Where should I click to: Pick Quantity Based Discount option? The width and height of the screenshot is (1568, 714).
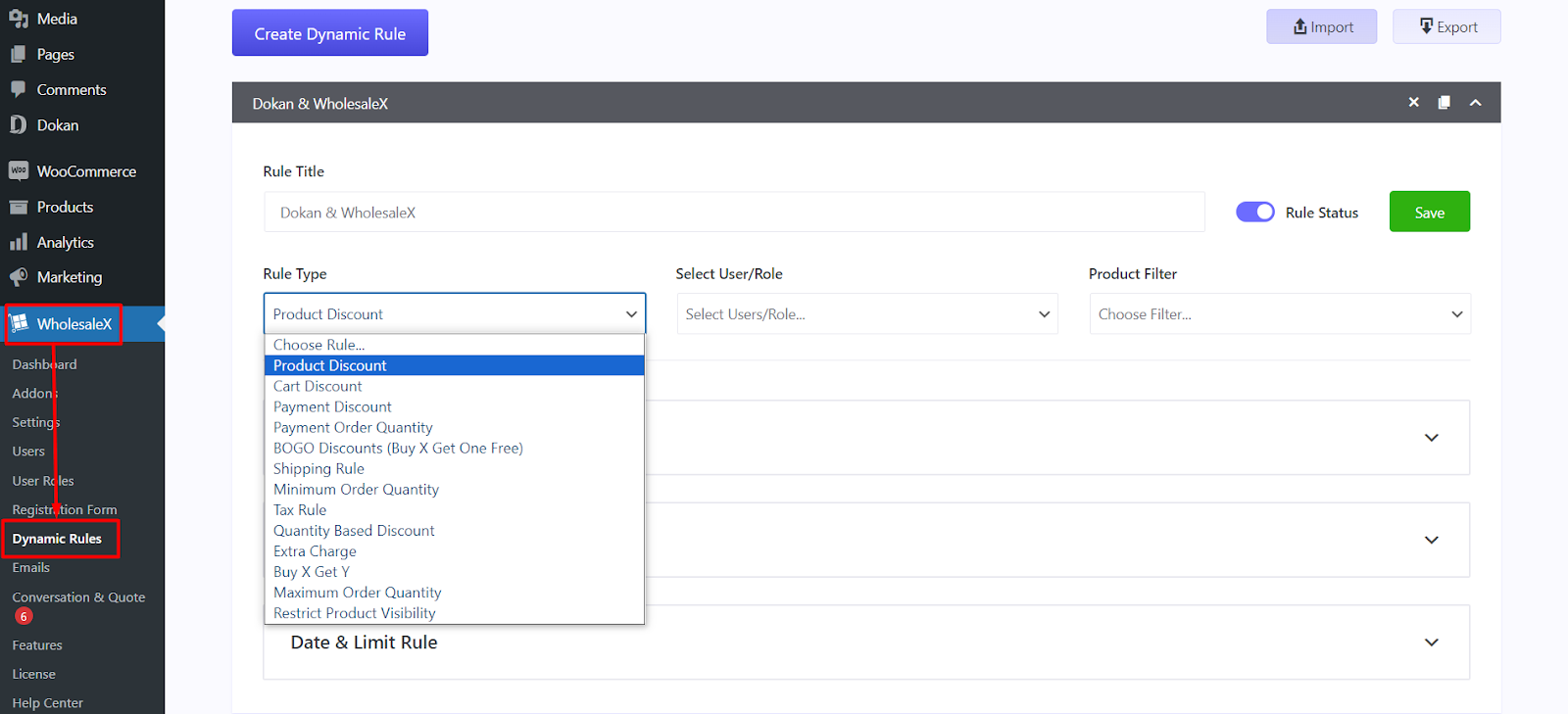[x=455, y=530]
